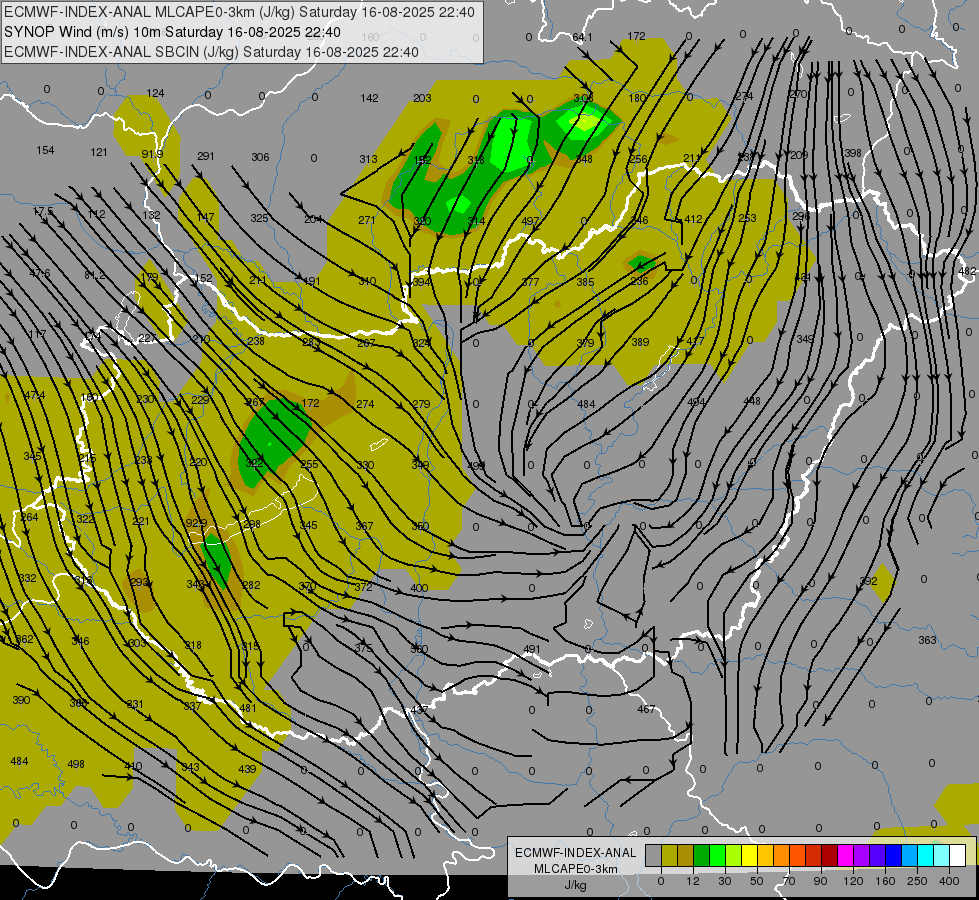Click the map value 325

tap(259, 218)
